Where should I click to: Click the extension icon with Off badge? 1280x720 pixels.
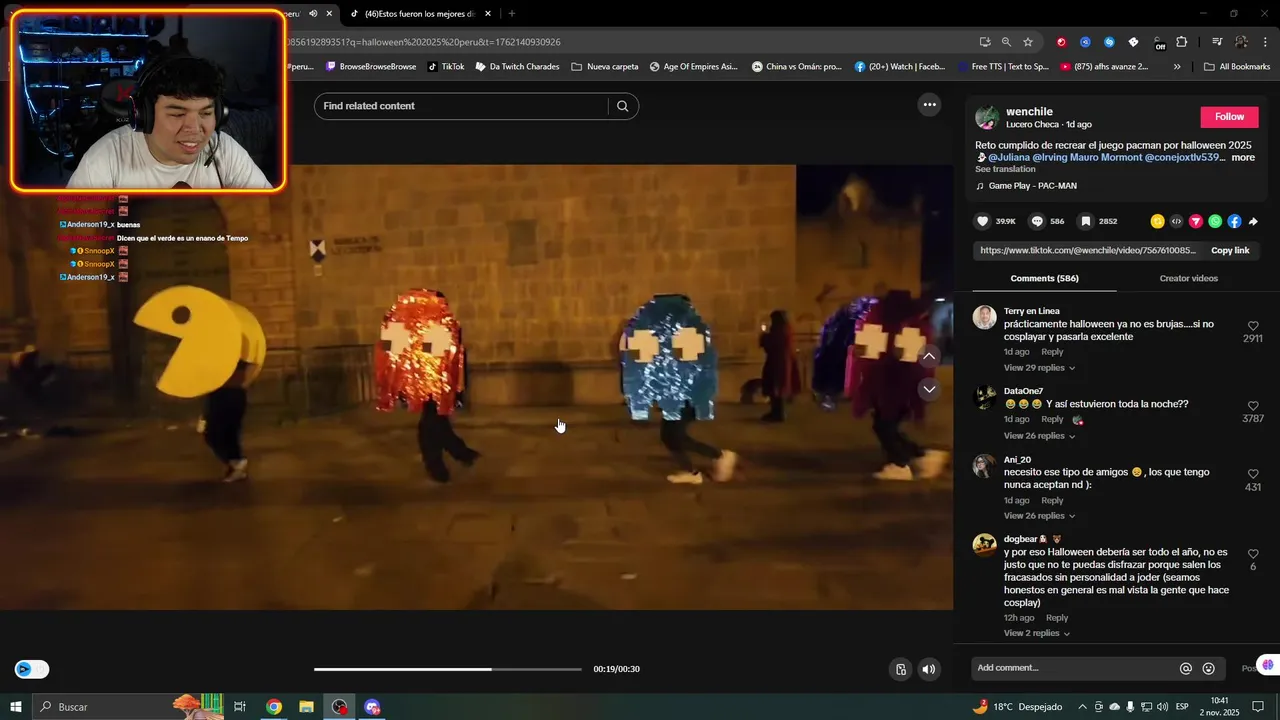pos(1159,42)
